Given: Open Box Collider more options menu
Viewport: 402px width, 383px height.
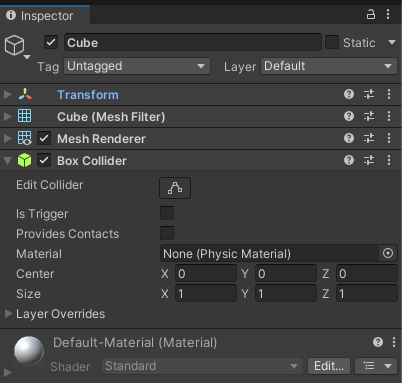Looking at the screenshot, I should pos(389,160).
